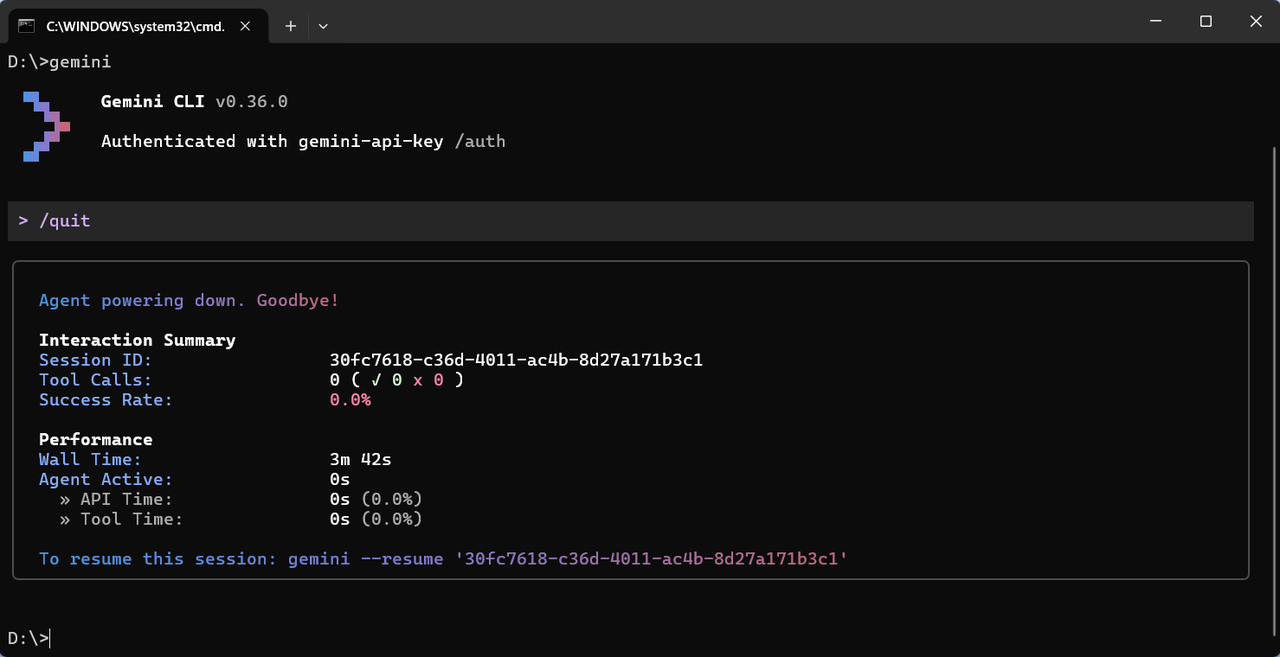
Task: Click the 'Session ID:' label
Action: (x=95, y=360)
